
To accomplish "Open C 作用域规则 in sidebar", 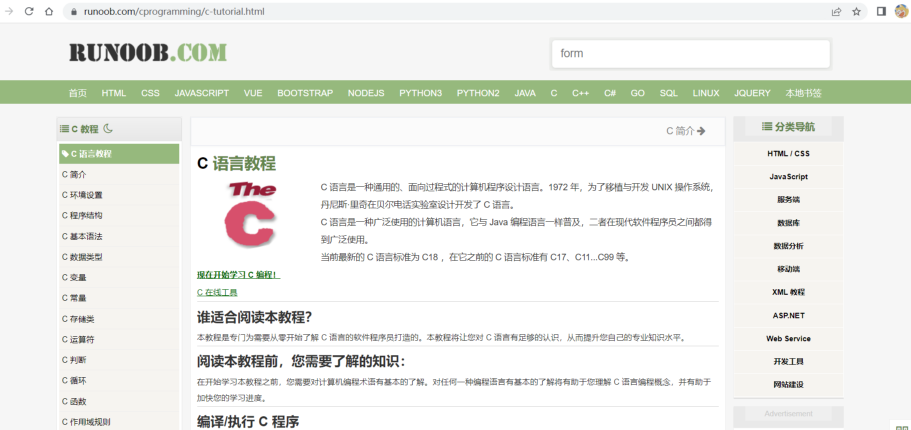I will pos(119,422).
